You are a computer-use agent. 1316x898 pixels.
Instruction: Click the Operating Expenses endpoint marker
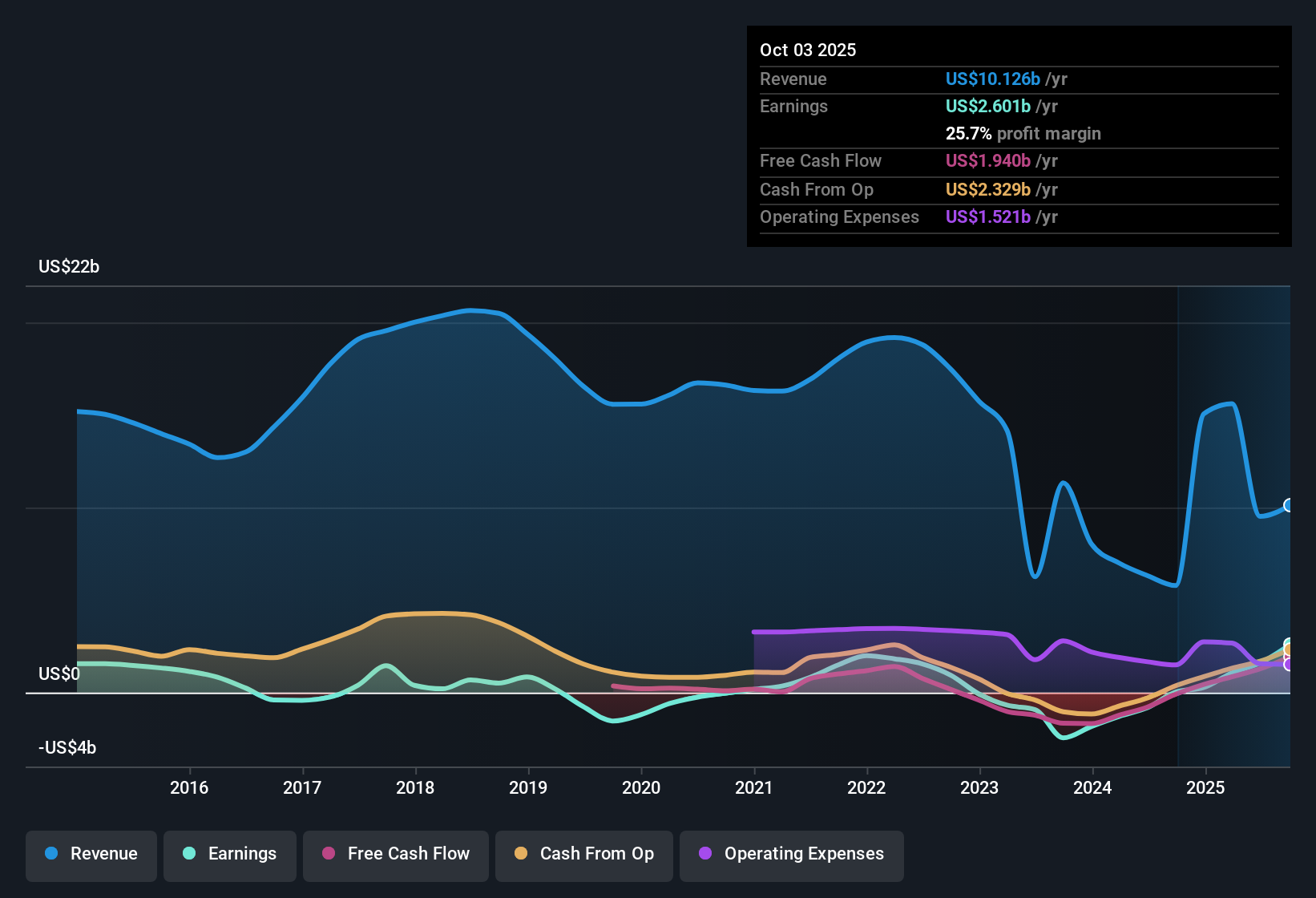(1287, 663)
